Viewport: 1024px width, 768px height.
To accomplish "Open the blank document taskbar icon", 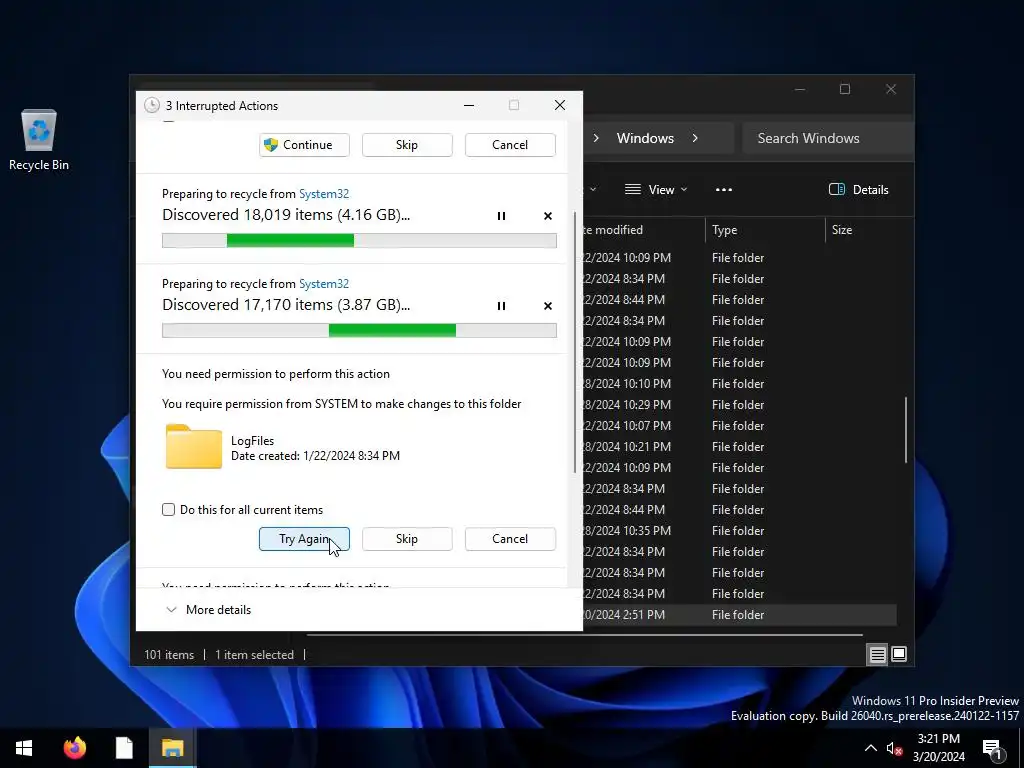I will click(x=124, y=748).
